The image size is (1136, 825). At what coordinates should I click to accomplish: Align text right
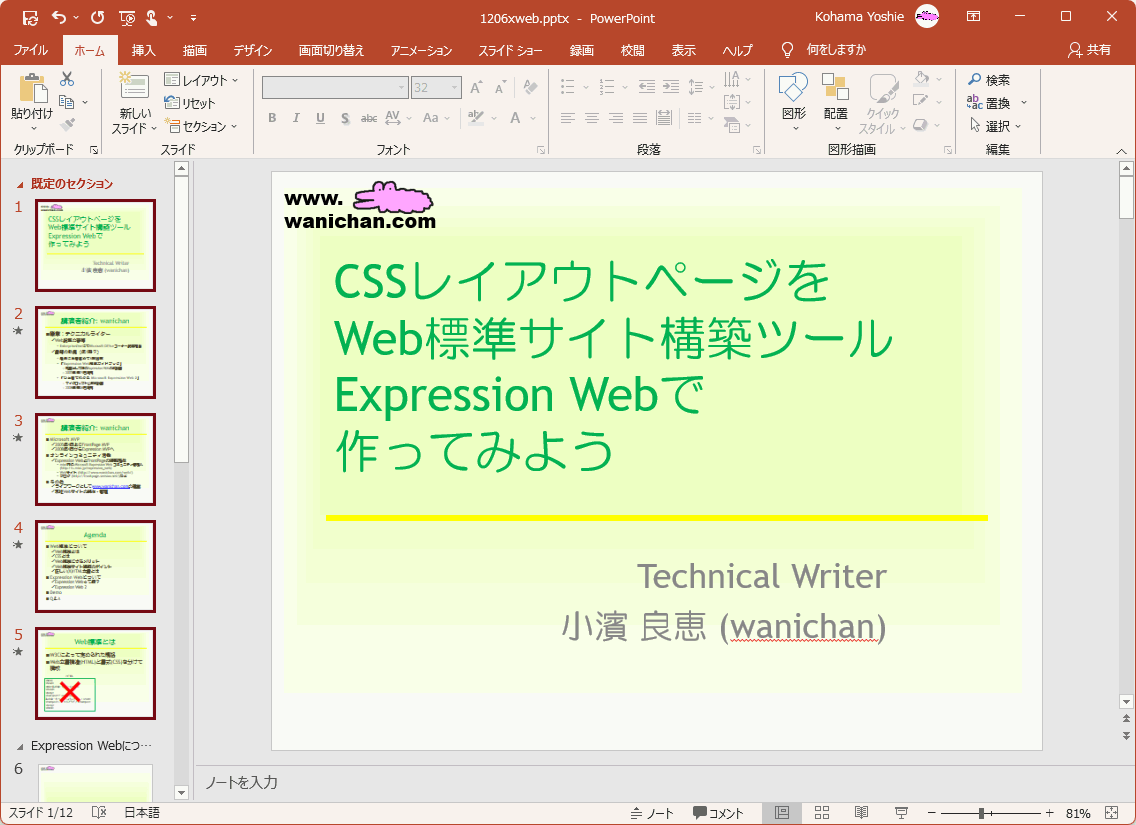[616, 117]
